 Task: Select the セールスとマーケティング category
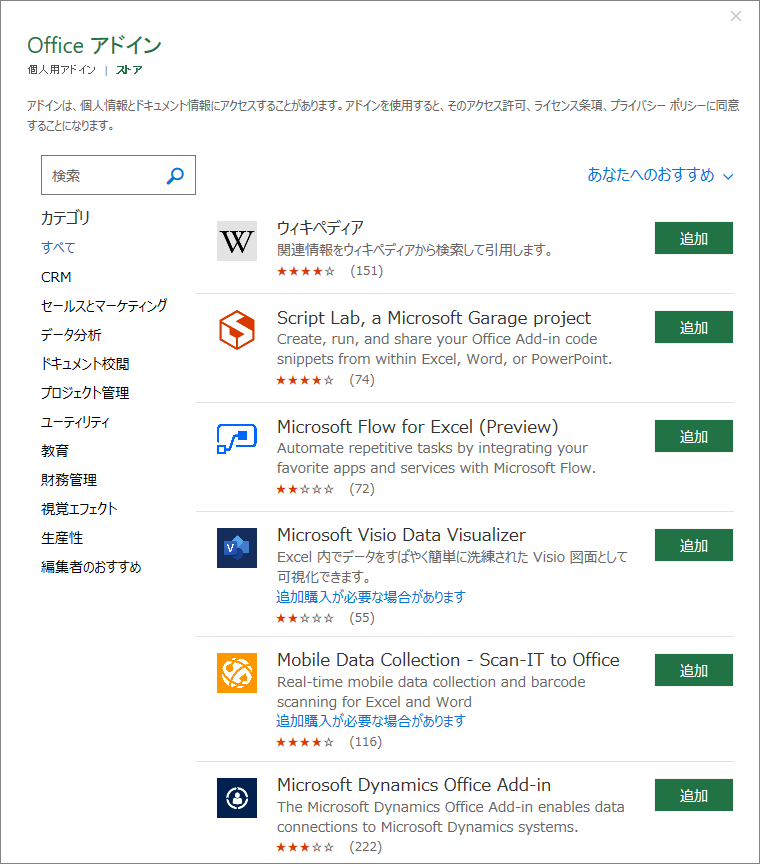point(104,306)
